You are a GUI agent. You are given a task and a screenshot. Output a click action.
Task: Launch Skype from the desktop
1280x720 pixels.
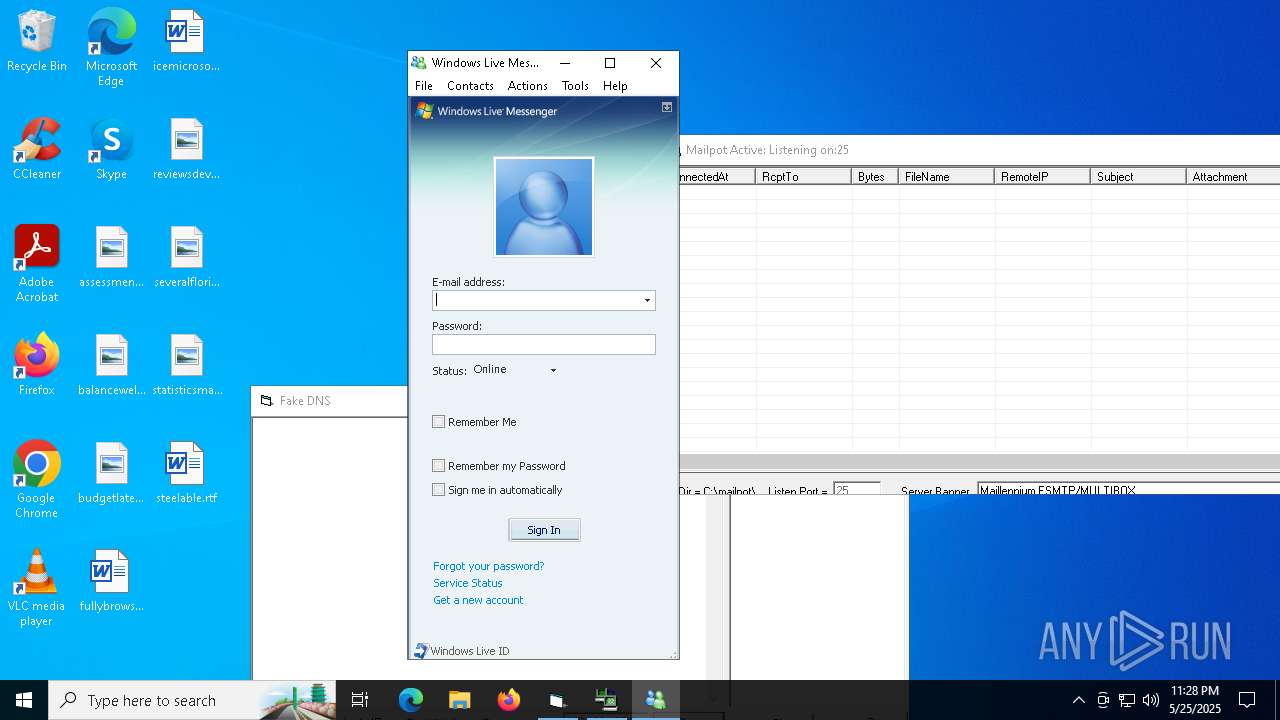point(111,150)
